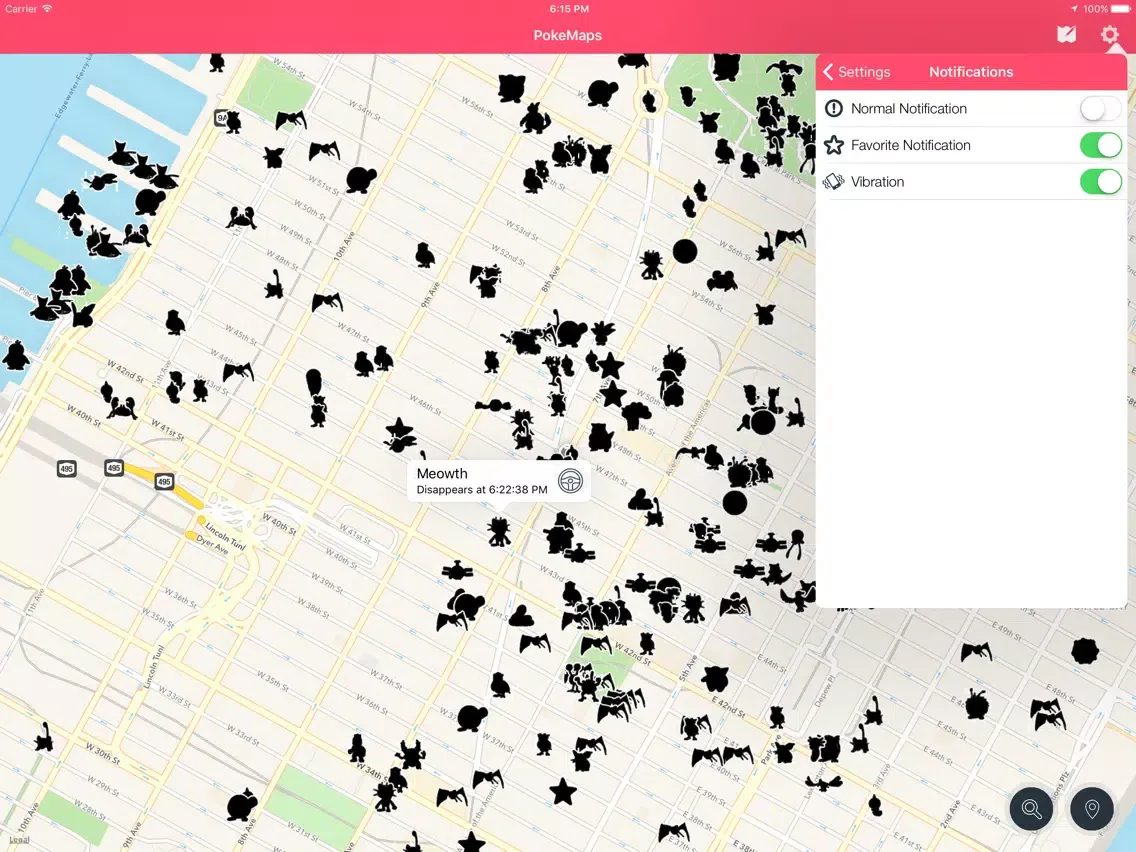Tap the 6:15 PM clock in status bar
This screenshot has width=1136, height=852.
569,9
